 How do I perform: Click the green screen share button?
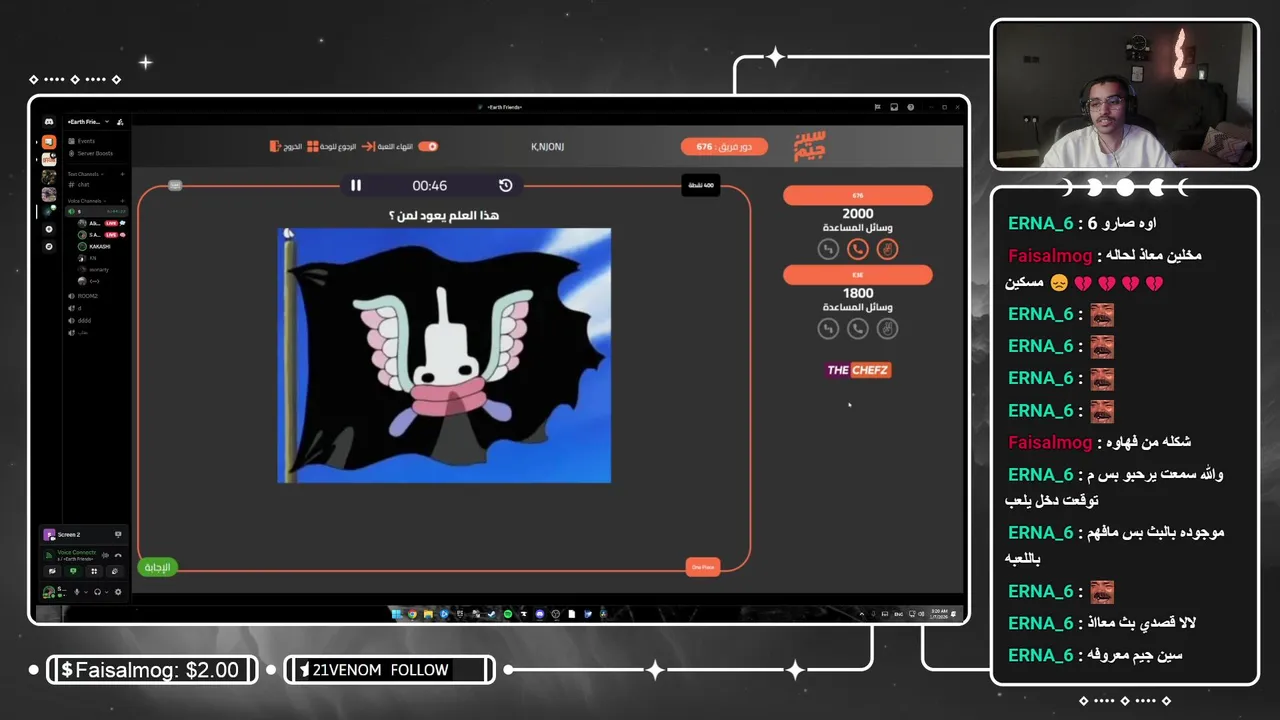(x=73, y=571)
